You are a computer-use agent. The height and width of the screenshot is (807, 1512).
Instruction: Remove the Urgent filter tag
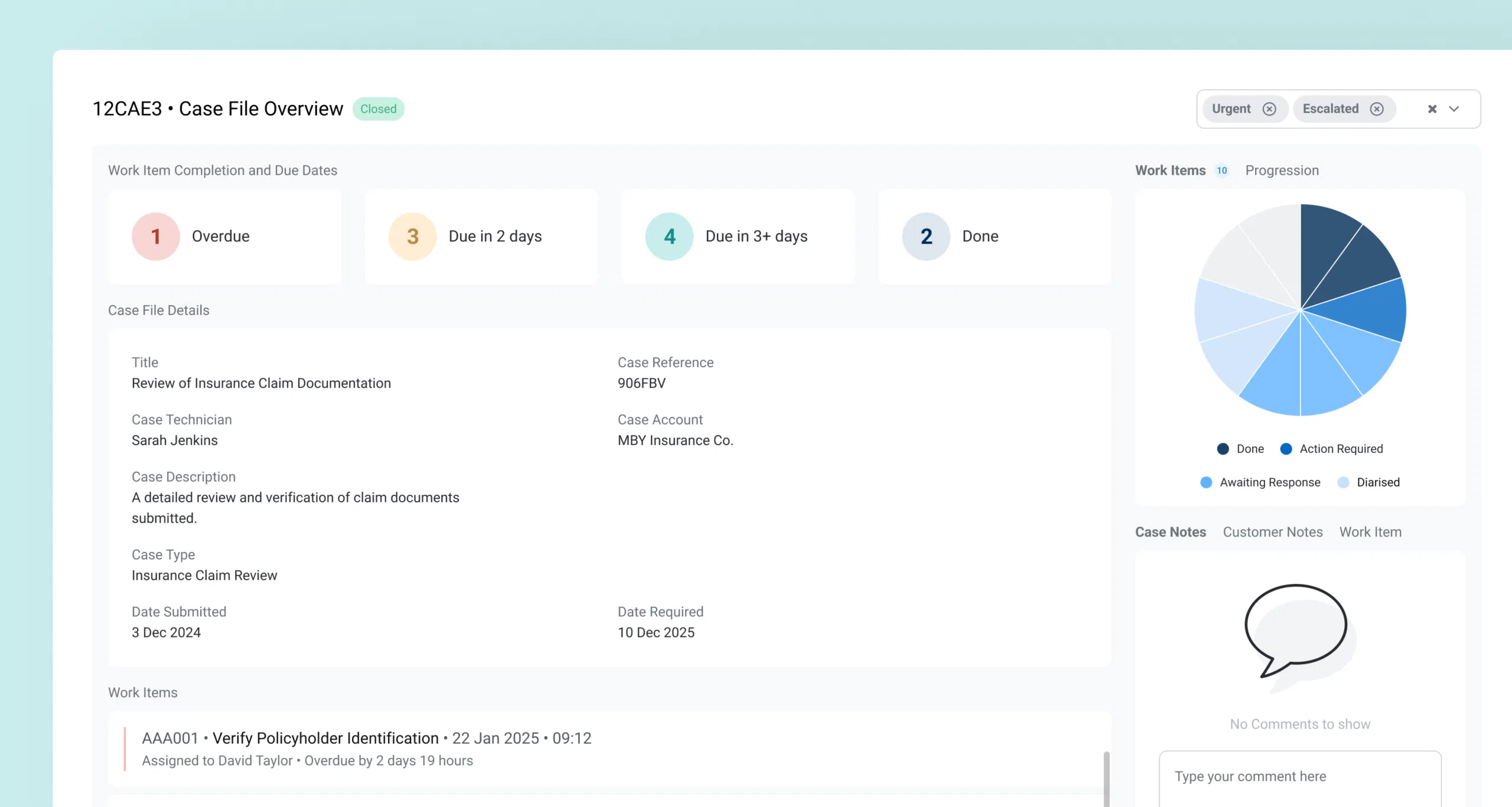(1270, 109)
